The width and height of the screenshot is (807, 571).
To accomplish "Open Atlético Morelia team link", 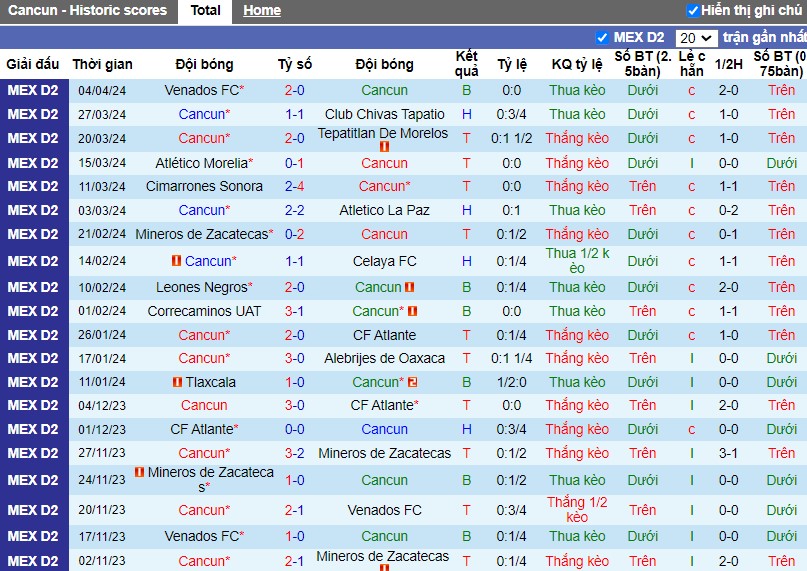I will coord(201,163).
